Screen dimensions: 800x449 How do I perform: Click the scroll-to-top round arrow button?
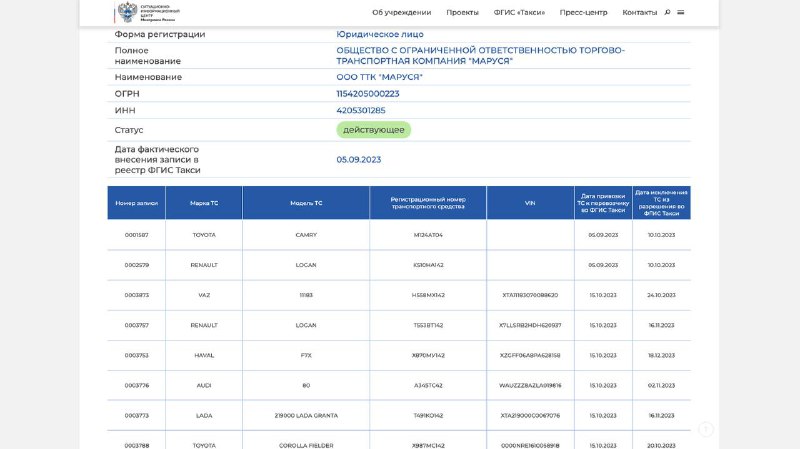click(706, 429)
